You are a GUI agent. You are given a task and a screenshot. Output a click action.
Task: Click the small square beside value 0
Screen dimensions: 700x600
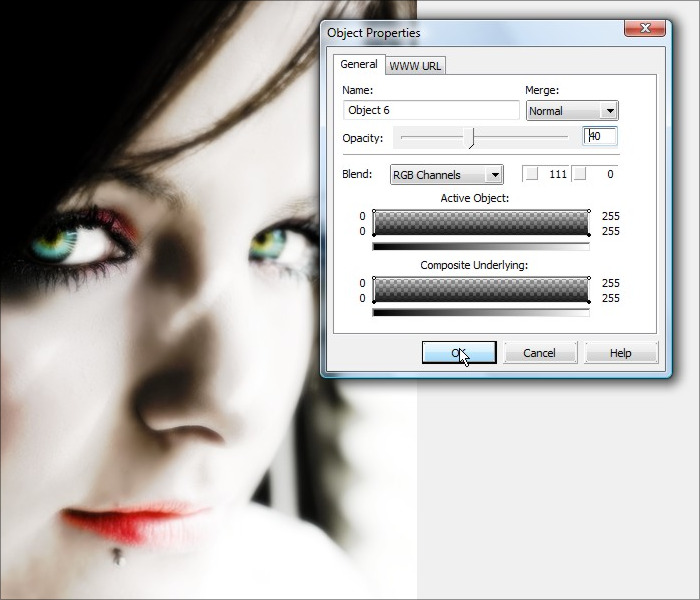tap(579, 174)
